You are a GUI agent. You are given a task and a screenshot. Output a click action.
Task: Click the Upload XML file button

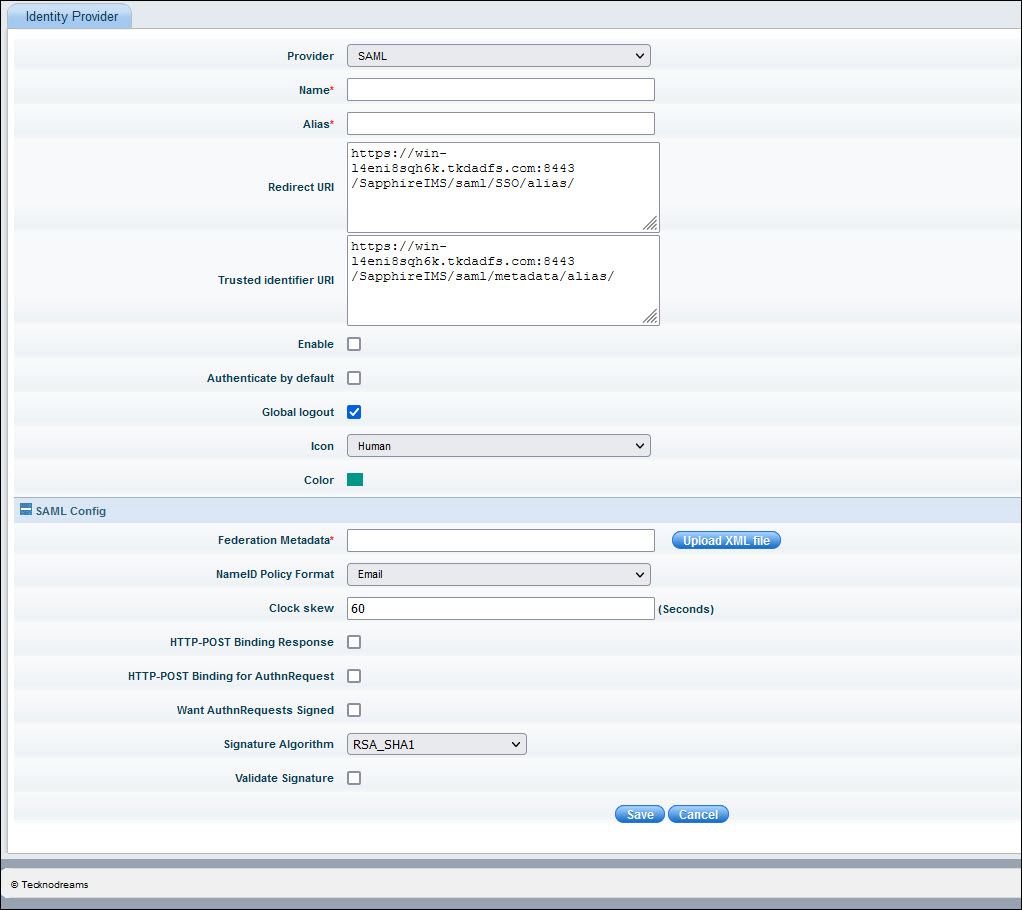[x=726, y=540]
